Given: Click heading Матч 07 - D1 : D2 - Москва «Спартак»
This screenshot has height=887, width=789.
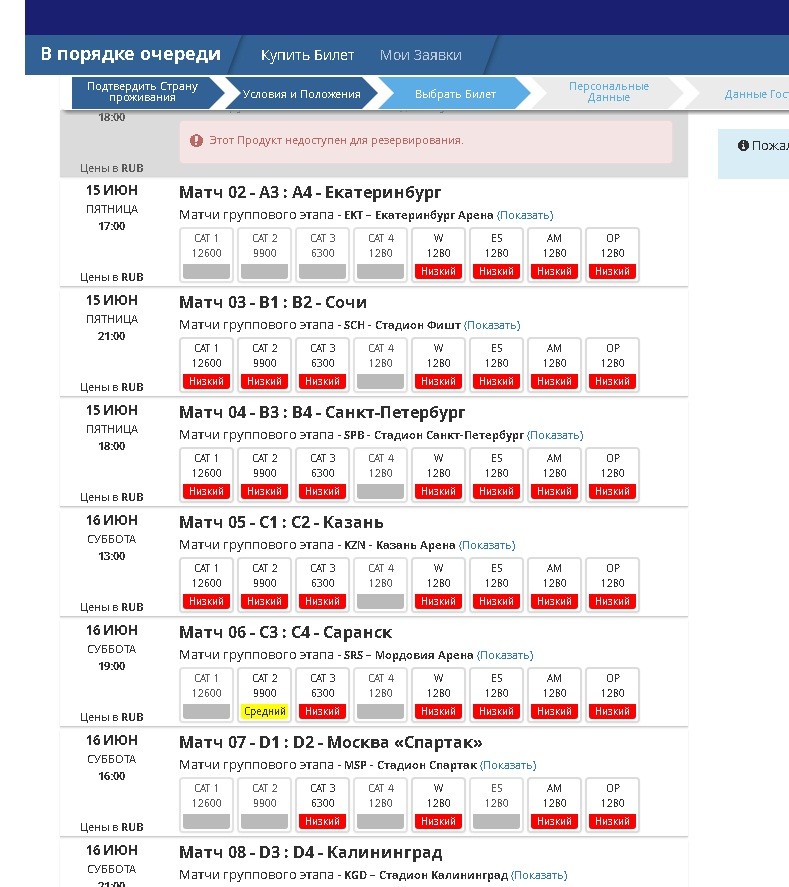Looking at the screenshot, I should click(x=331, y=742).
